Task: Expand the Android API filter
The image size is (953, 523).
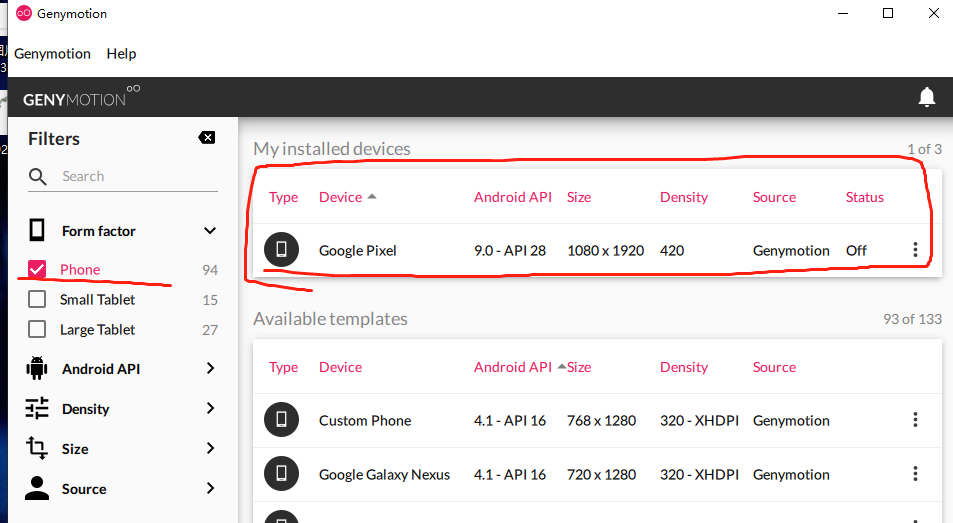Action: (210, 368)
